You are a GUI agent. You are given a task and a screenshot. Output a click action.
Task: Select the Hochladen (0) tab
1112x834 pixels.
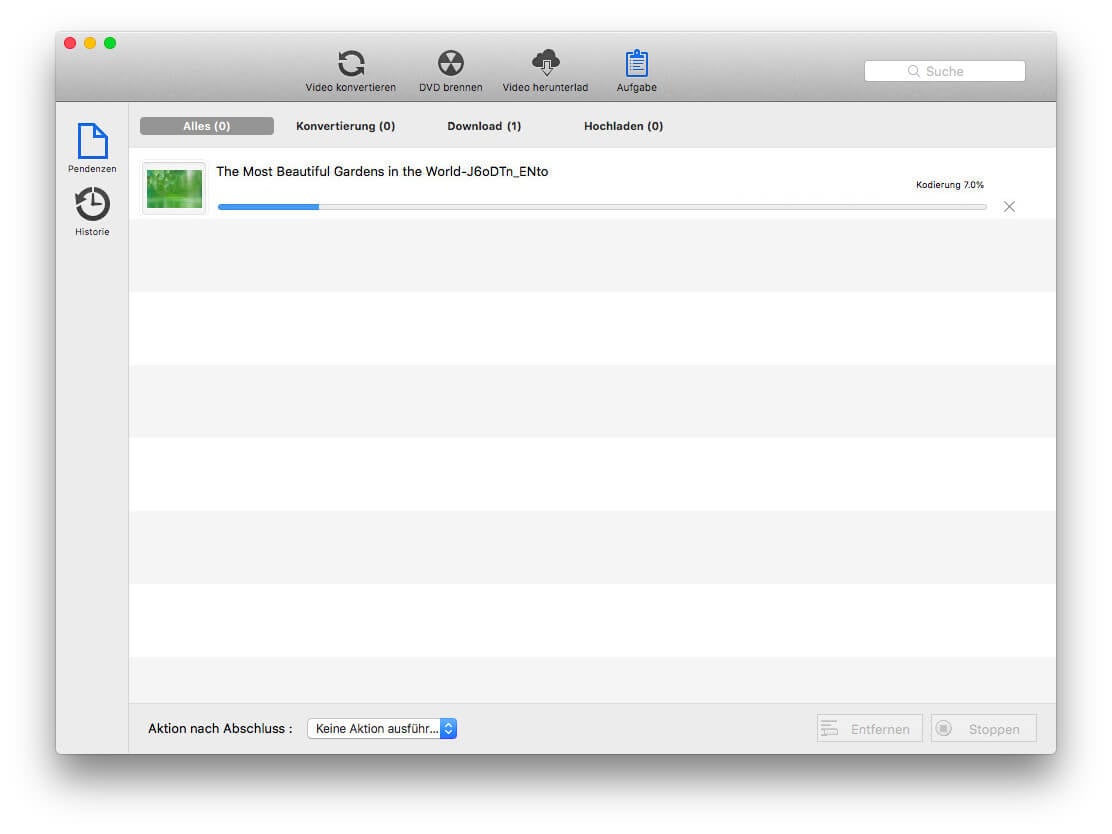coord(623,126)
